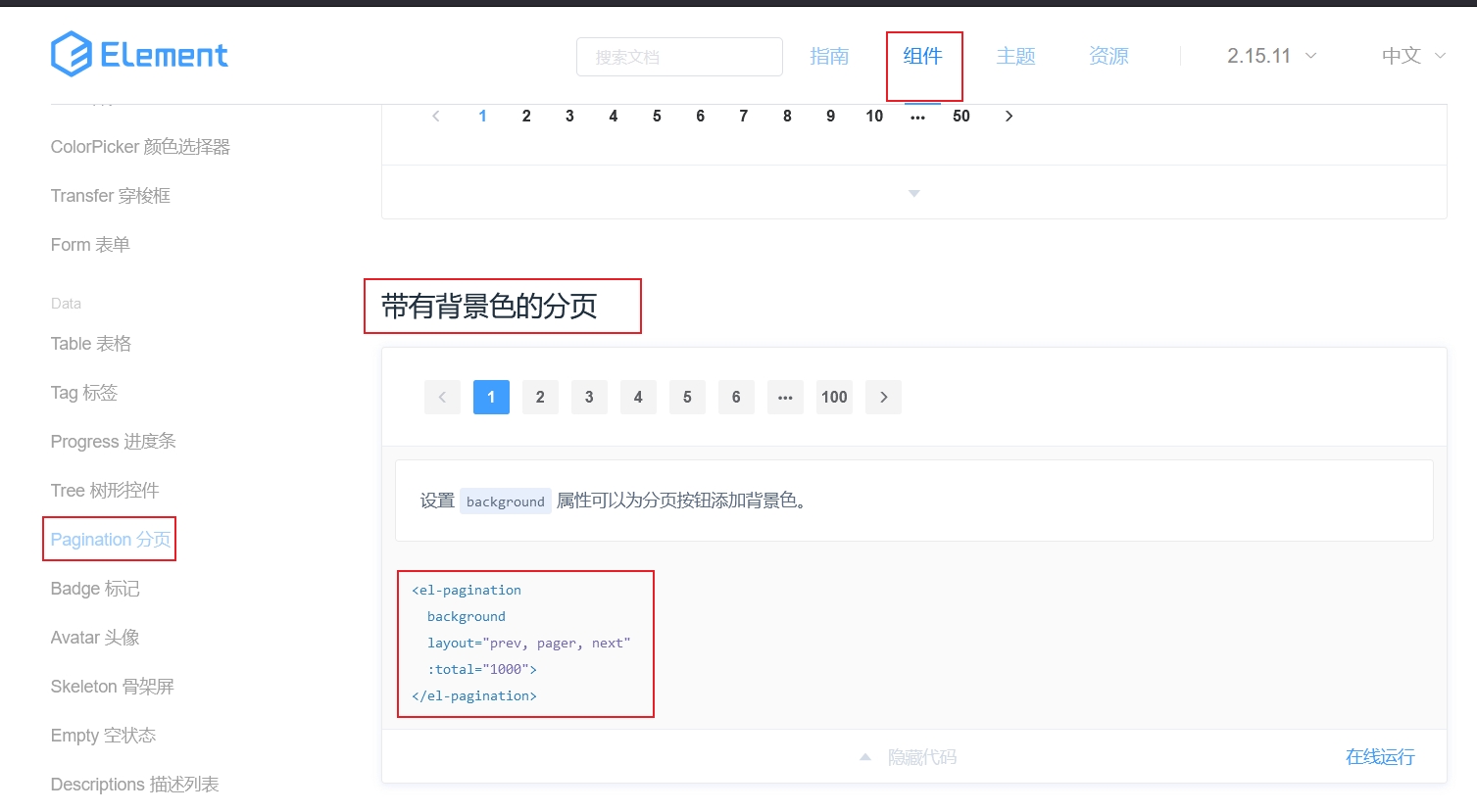Open the 中文 language dropdown
The height and width of the screenshot is (812, 1477).
point(1412,56)
